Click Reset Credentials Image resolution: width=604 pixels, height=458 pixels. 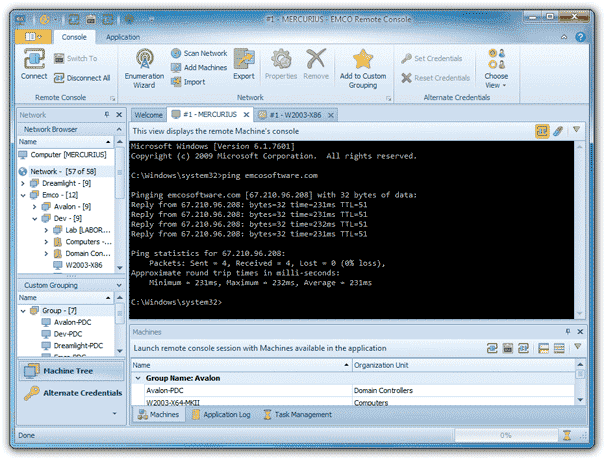[435, 78]
